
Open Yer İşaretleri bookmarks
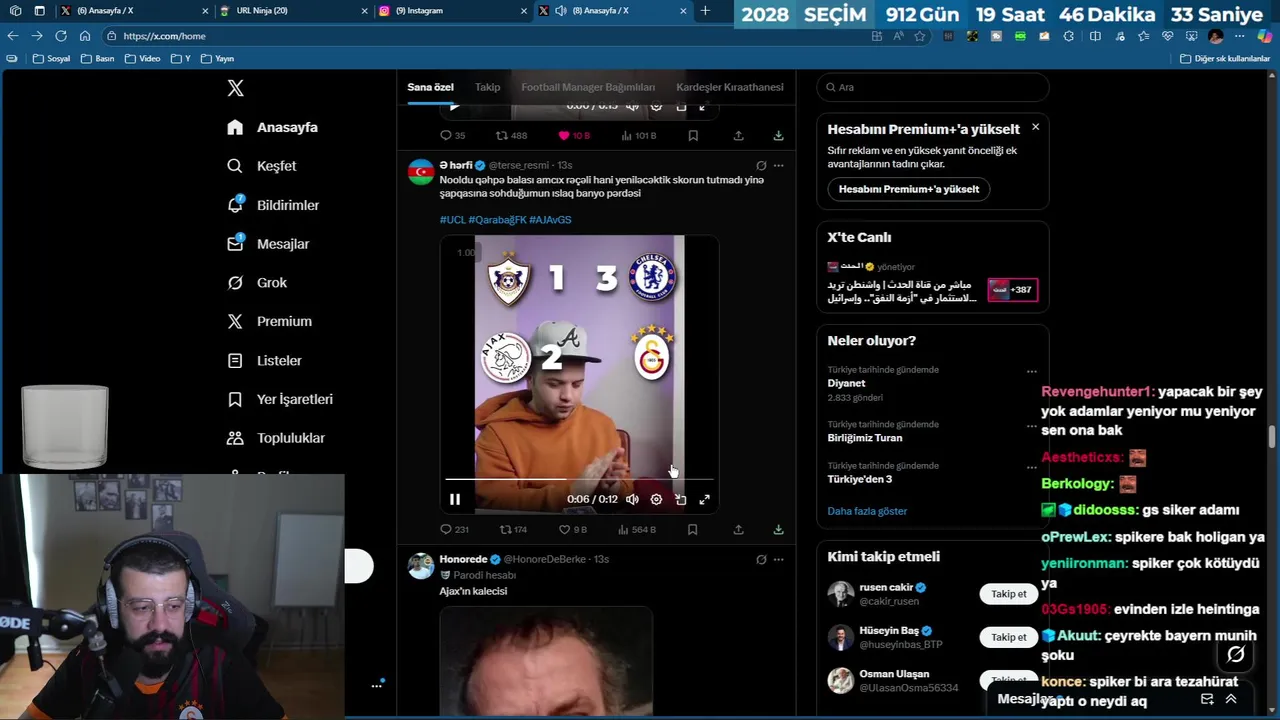click(x=280, y=399)
